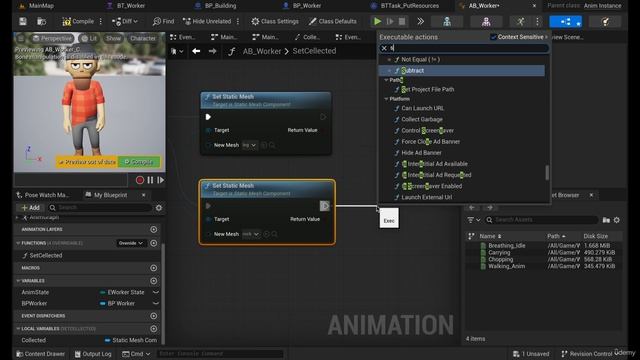Switch to Animation editor mode icon

tap(520, 22)
